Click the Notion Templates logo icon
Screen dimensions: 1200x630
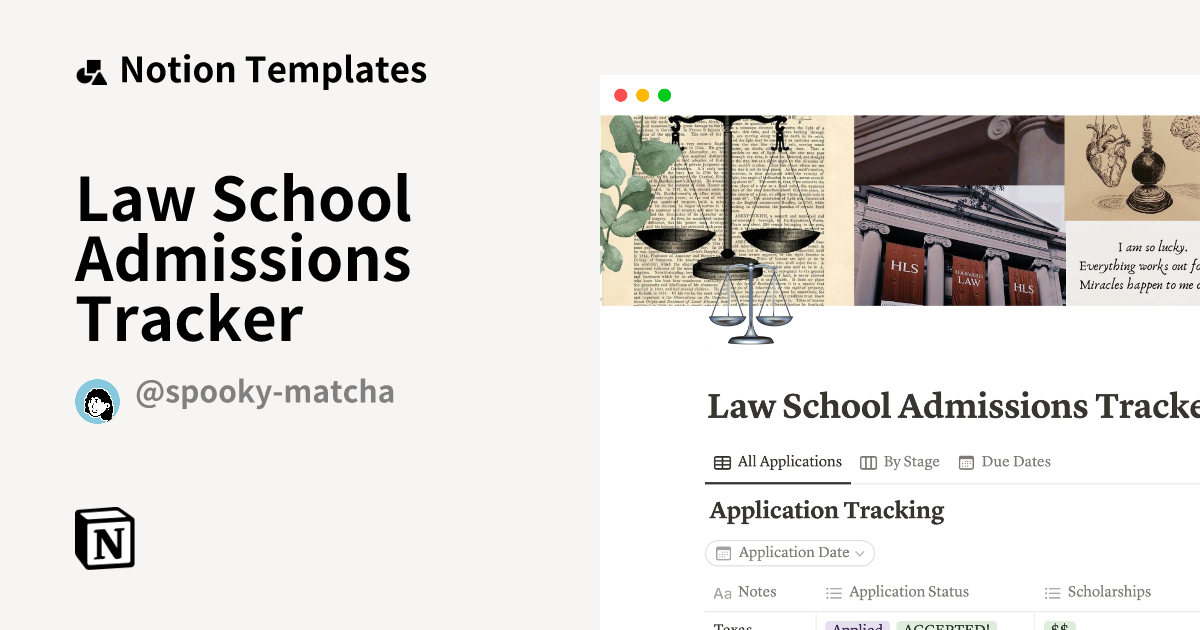point(92,69)
